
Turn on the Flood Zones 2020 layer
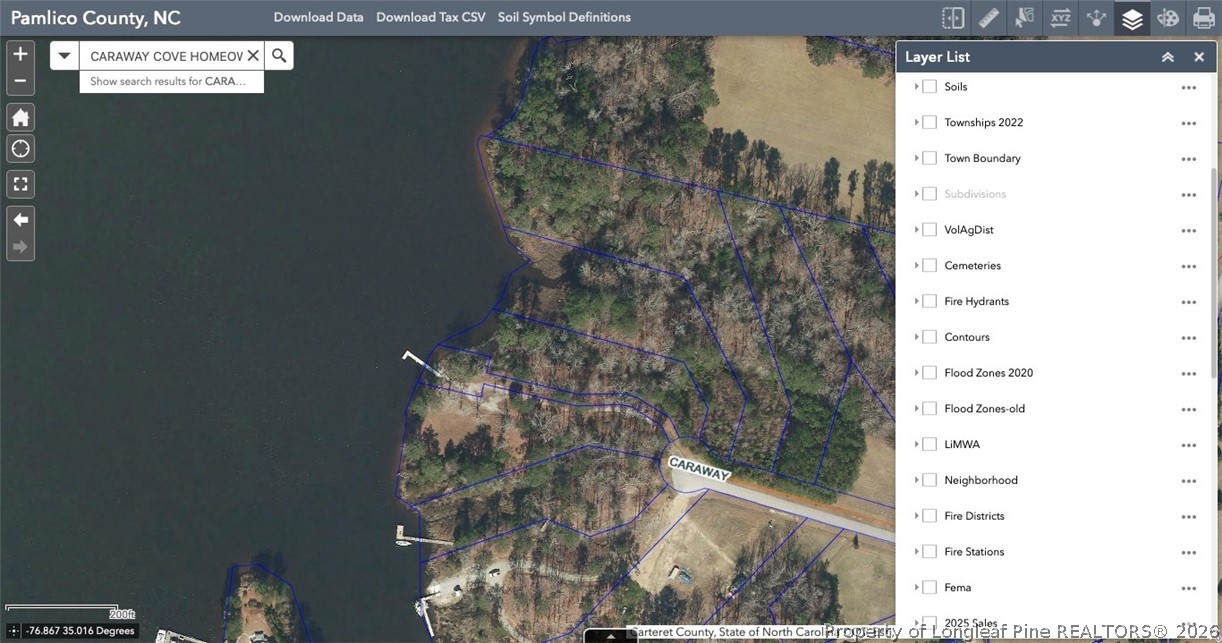(929, 373)
